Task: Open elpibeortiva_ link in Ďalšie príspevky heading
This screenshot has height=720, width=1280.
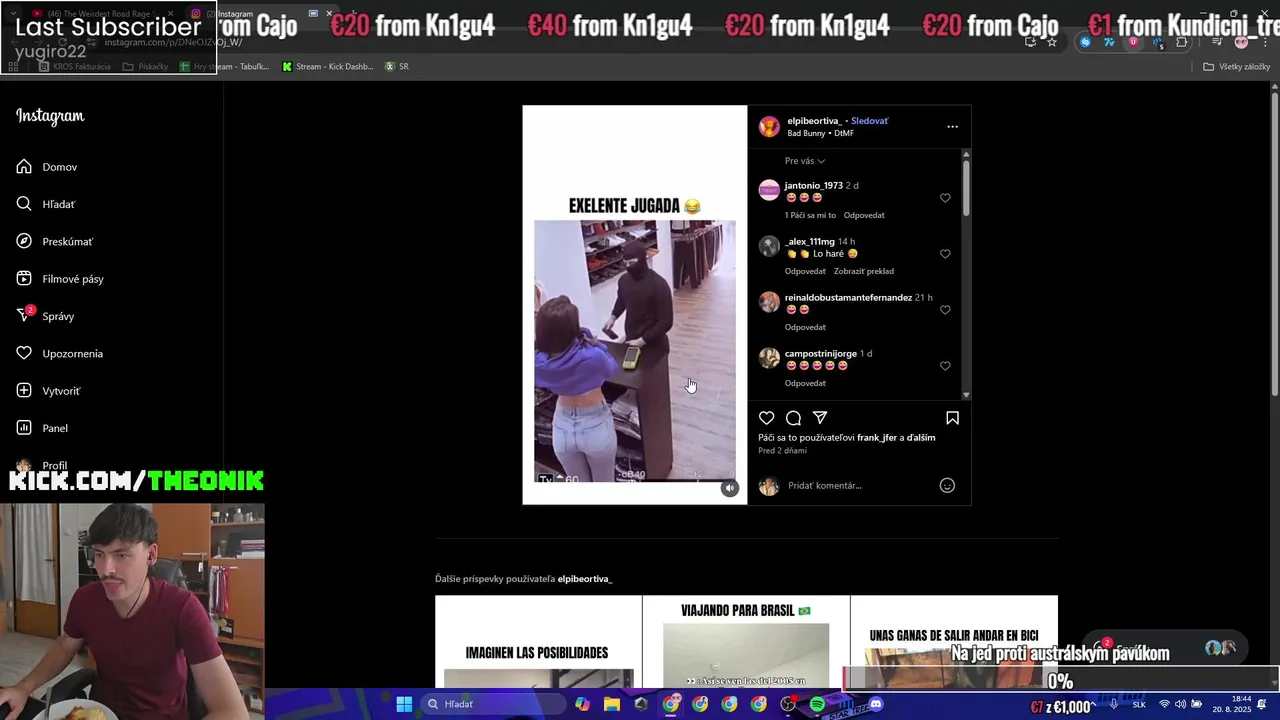Action: pyautogui.click(x=585, y=579)
